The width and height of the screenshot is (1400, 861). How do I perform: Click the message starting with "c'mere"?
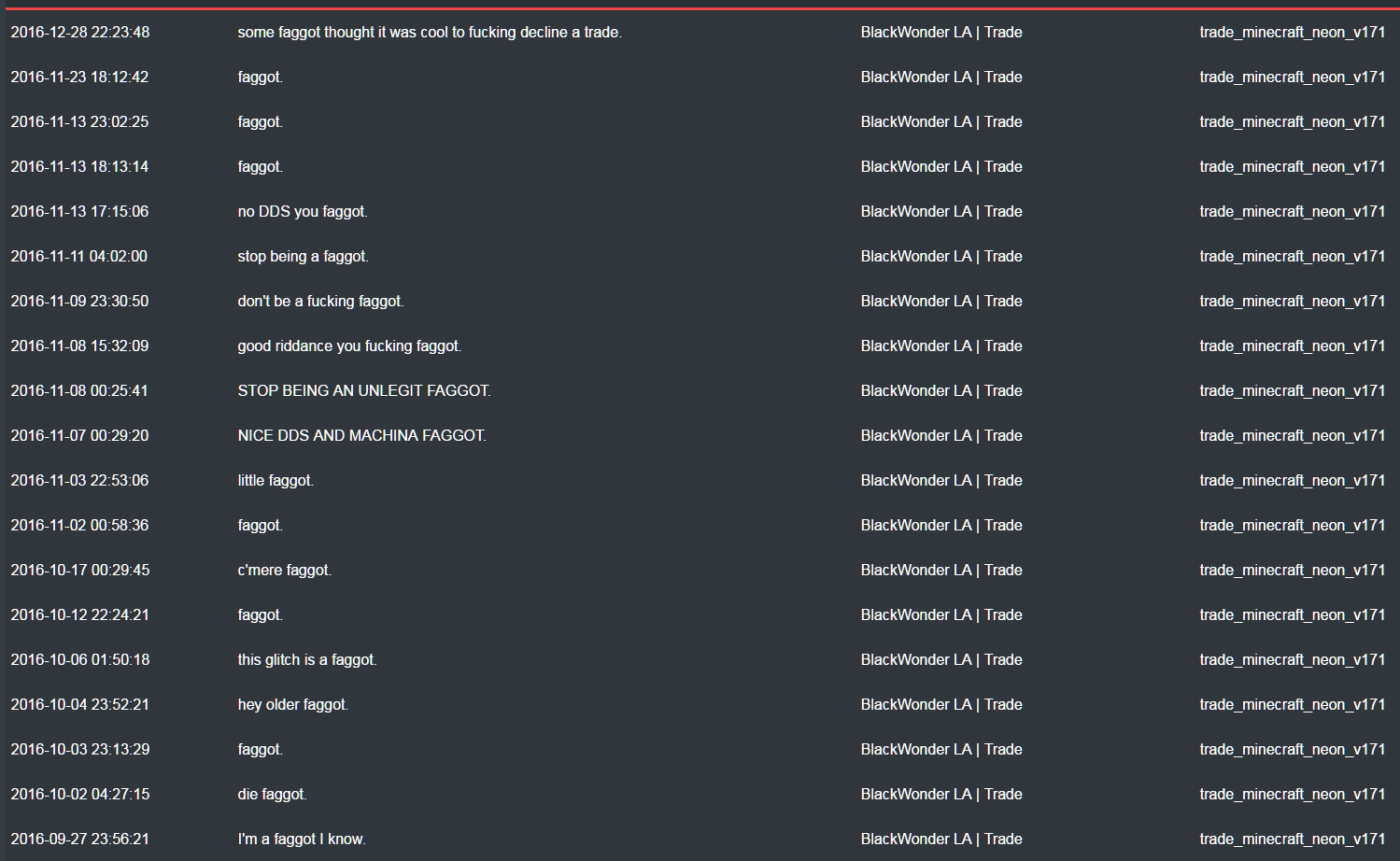(x=285, y=570)
